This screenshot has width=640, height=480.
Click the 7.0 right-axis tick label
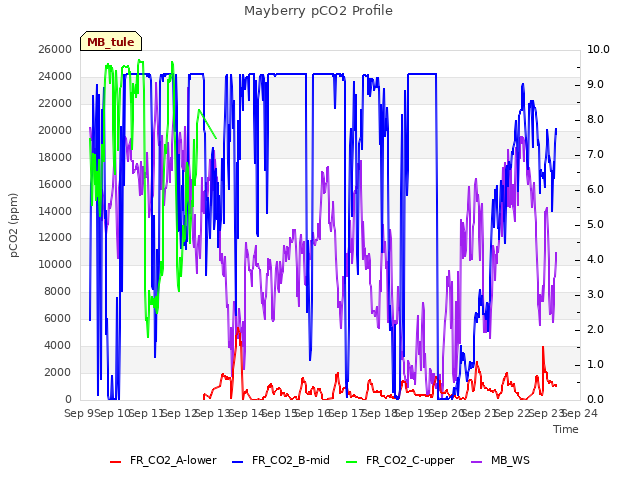click(x=595, y=155)
